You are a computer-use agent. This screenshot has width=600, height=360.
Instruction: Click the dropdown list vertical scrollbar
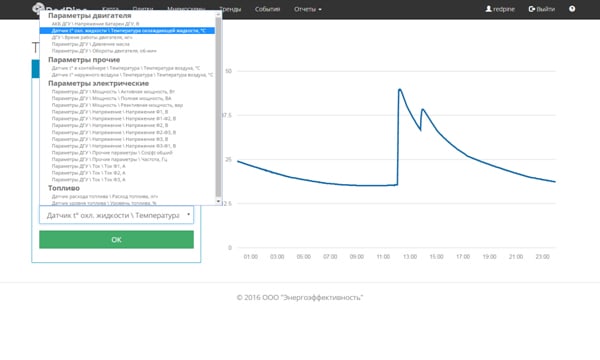tap(218, 107)
